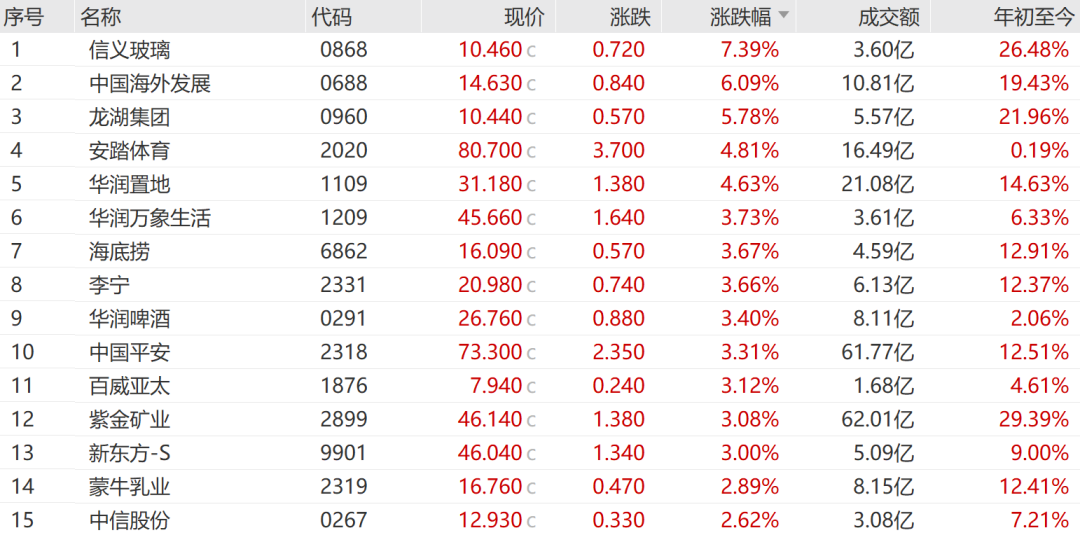Click the 名称 column header
This screenshot has height=535, width=1080.
[102, 17]
